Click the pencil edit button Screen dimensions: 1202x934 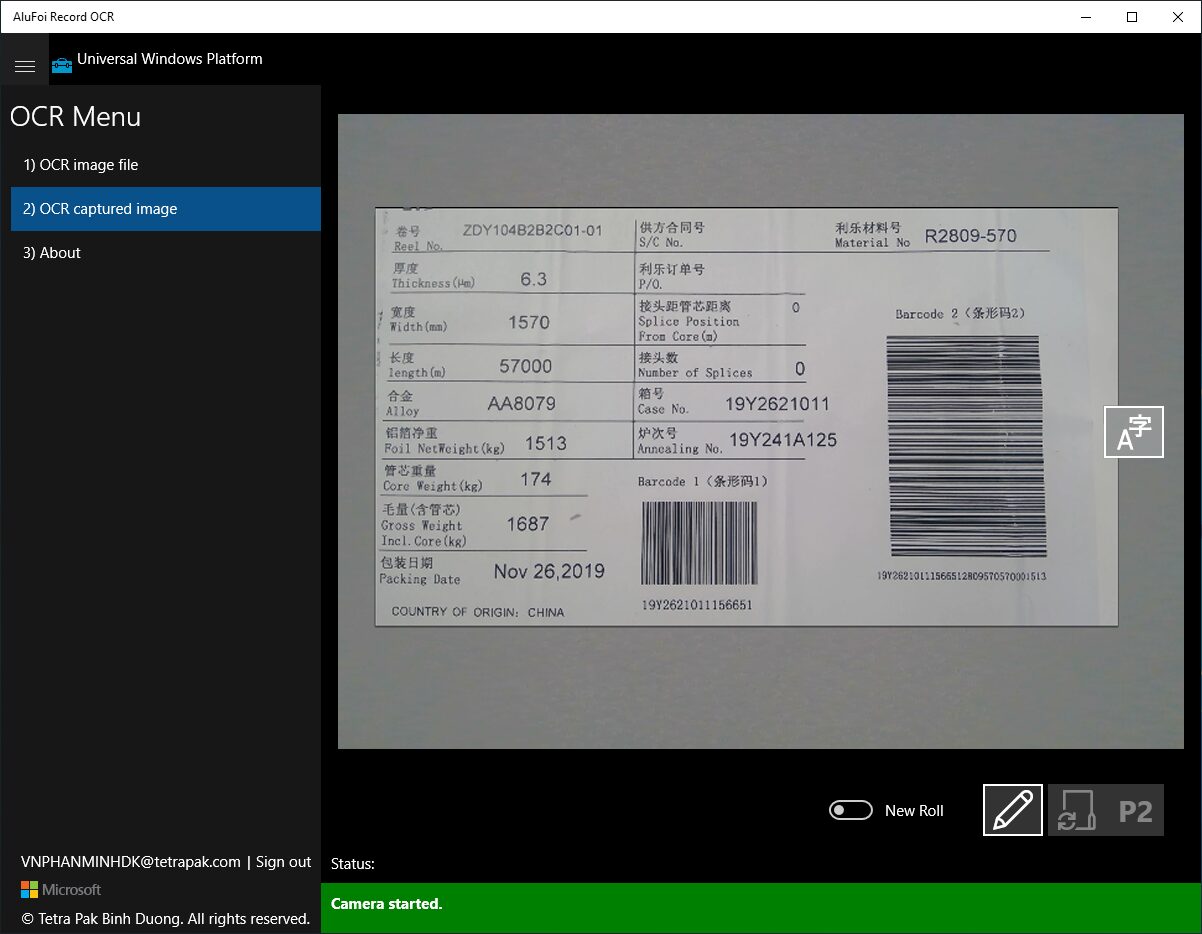pos(1013,810)
